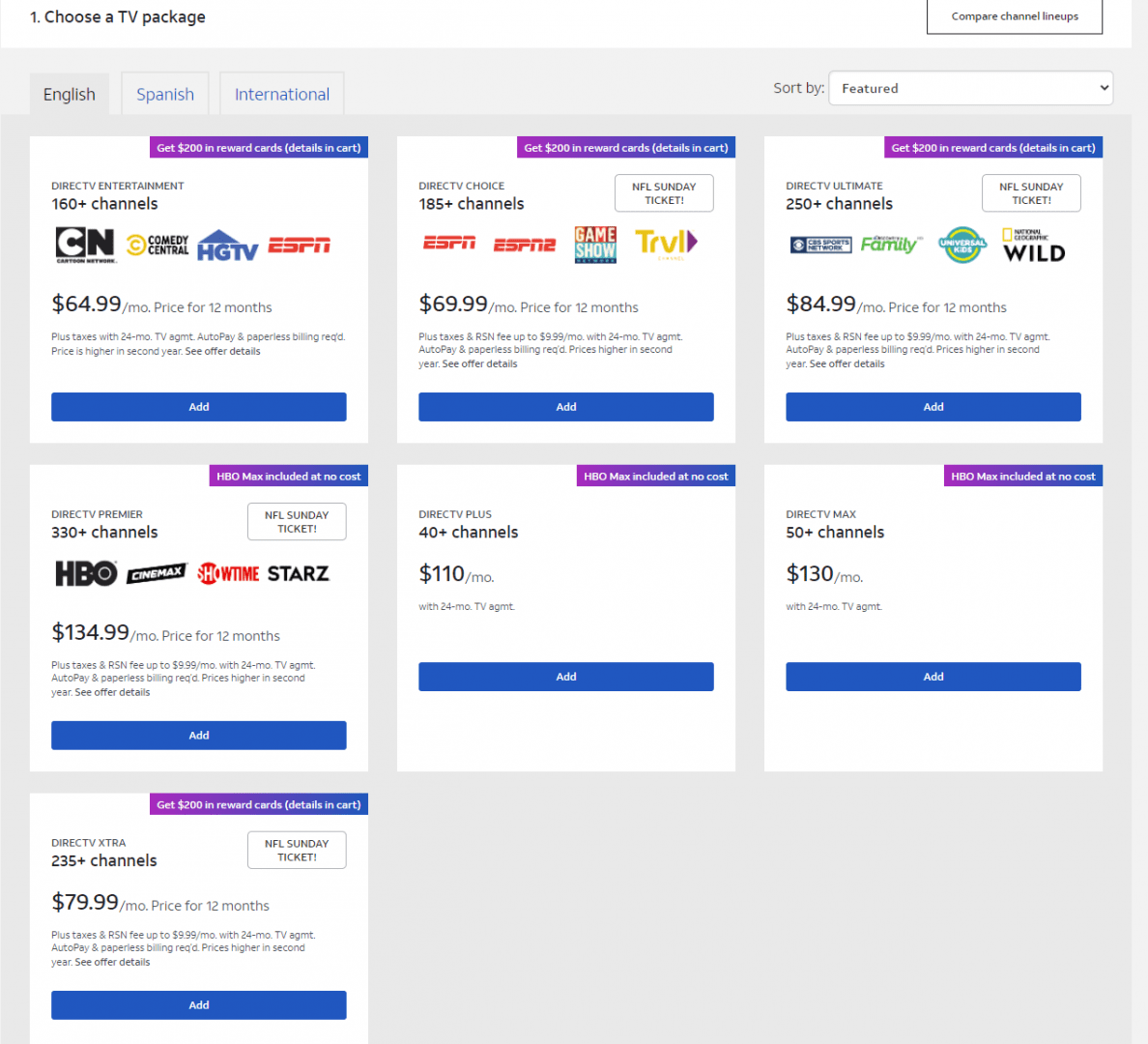The width and height of the screenshot is (1148, 1044).
Task: Click the '185+ channels' text
Action: (x=472, y=204)
